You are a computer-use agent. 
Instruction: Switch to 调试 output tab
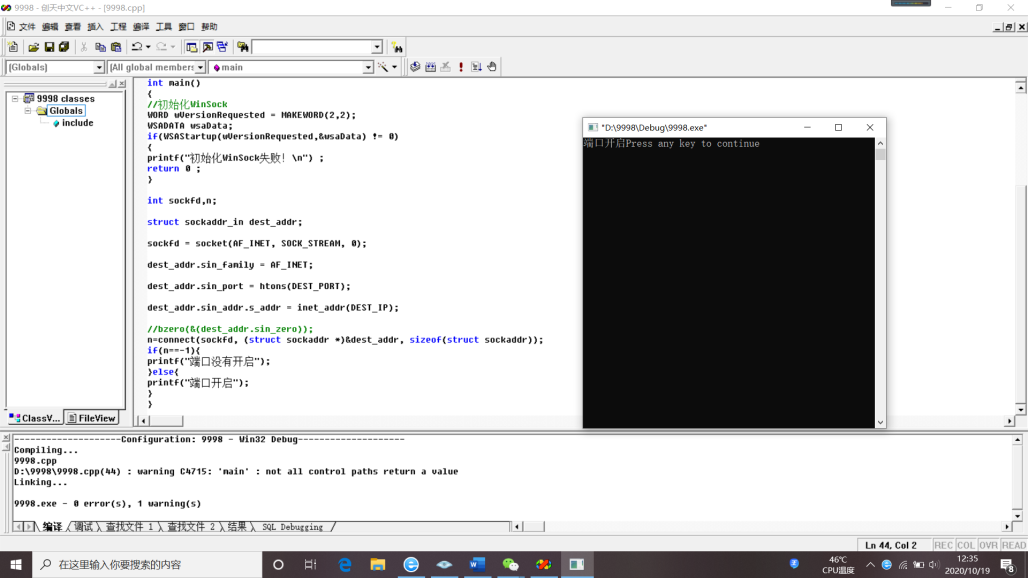pos(83,527)
